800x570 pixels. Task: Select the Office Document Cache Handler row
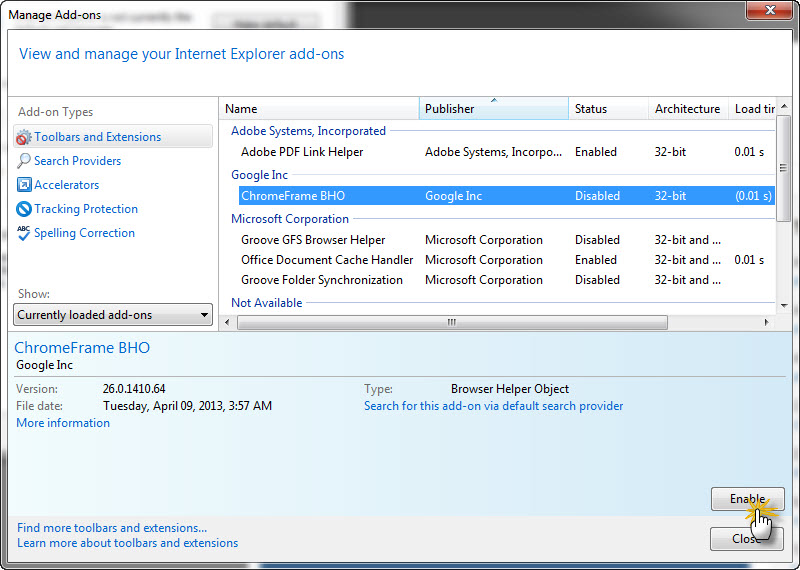(507, 260)
